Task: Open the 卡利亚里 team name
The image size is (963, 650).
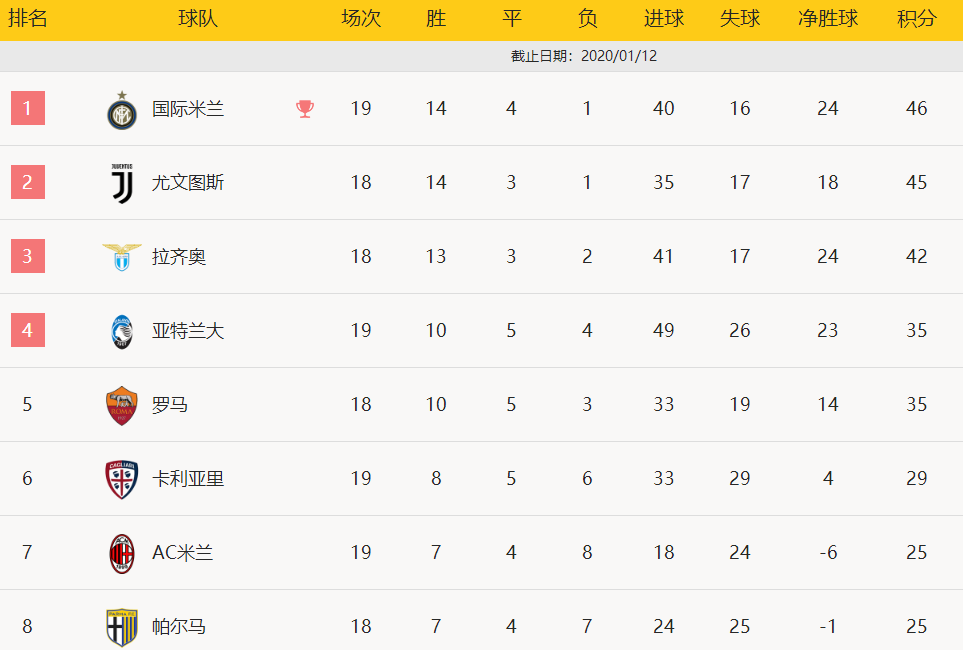Action: 188,478
